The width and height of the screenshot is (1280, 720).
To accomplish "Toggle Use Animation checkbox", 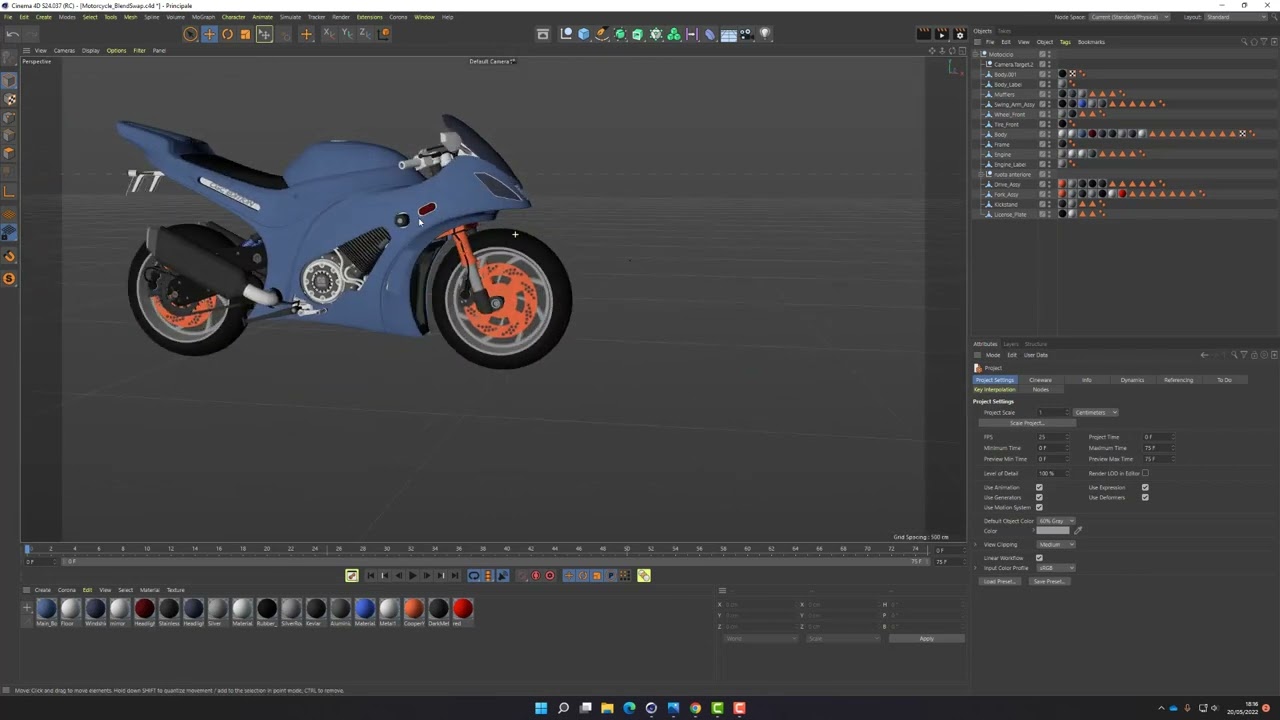I will 1039,487.
